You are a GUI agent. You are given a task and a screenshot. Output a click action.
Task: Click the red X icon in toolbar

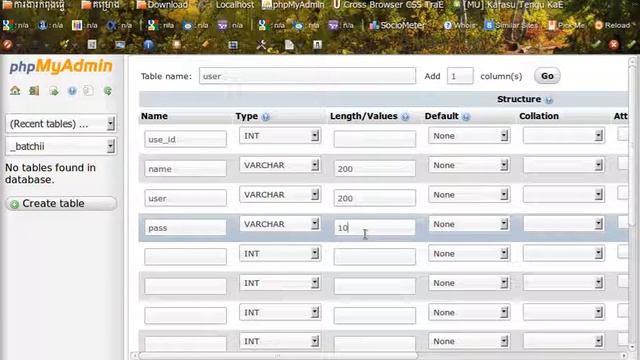(x=613, y=44)
